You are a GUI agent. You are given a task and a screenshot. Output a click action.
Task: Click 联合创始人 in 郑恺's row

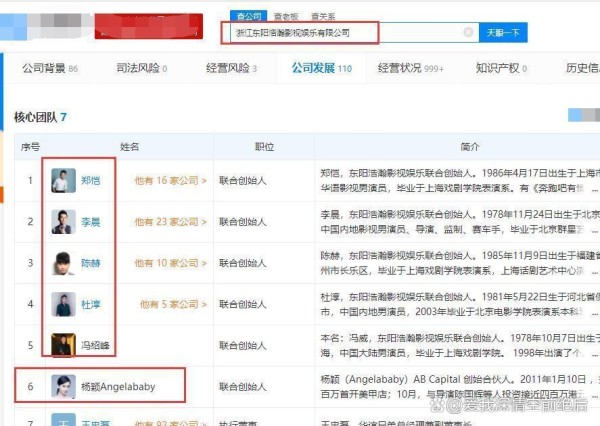click(x=243, y=180)
